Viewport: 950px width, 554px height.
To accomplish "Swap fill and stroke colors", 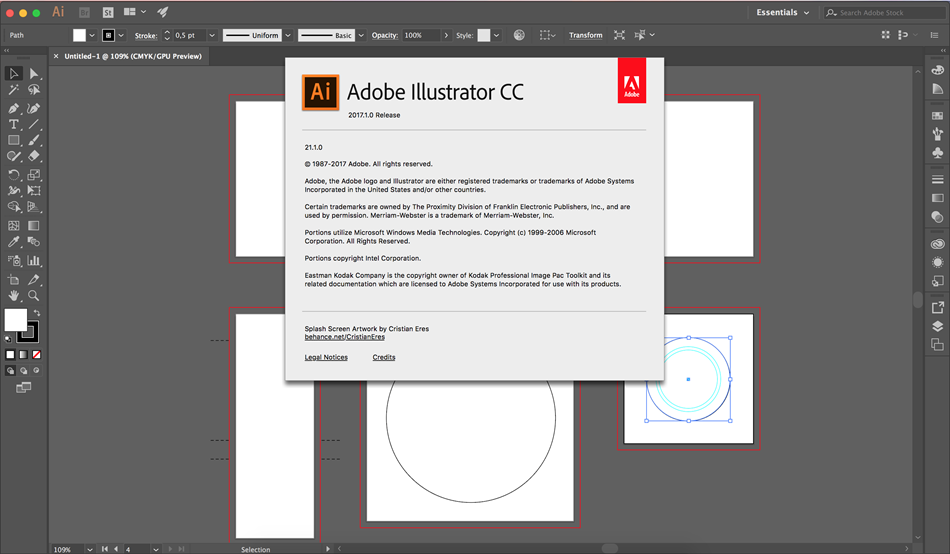I will click(x=37, y=313).
